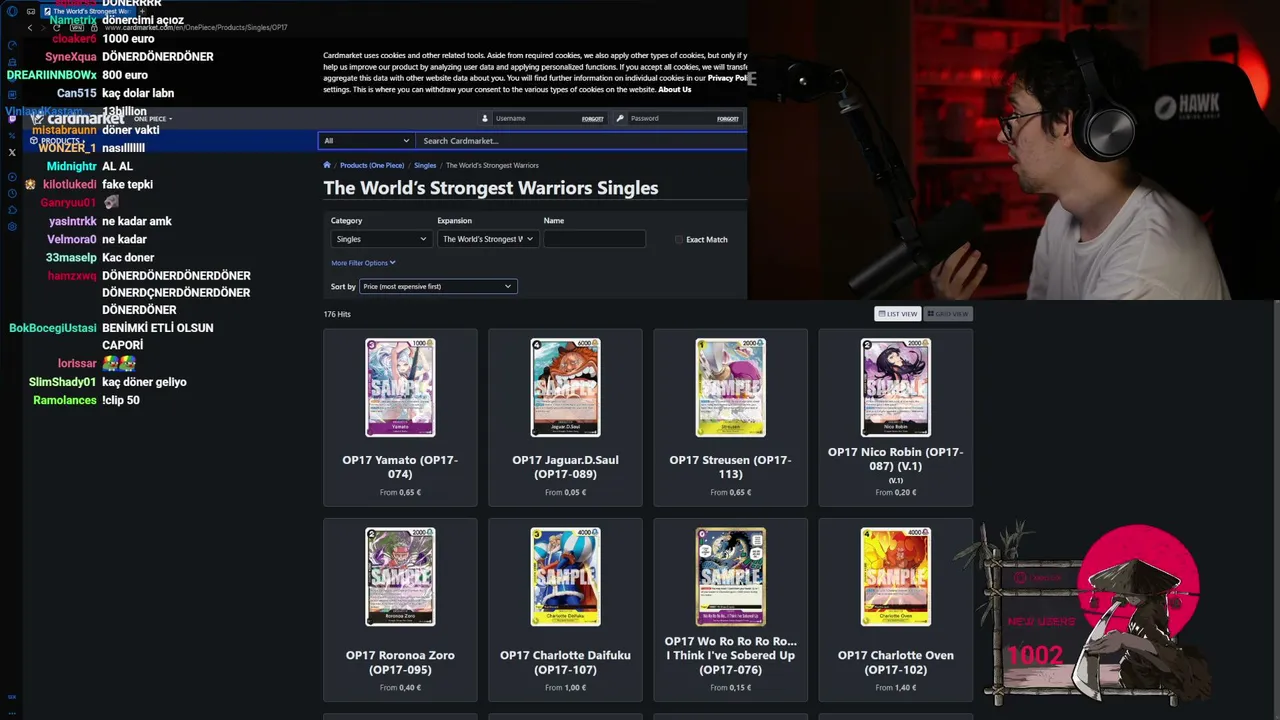1280x720 pixels.
Task: Open OP17 Nico Robin (OP17-087) title link
Action: [x=895, y=459]
